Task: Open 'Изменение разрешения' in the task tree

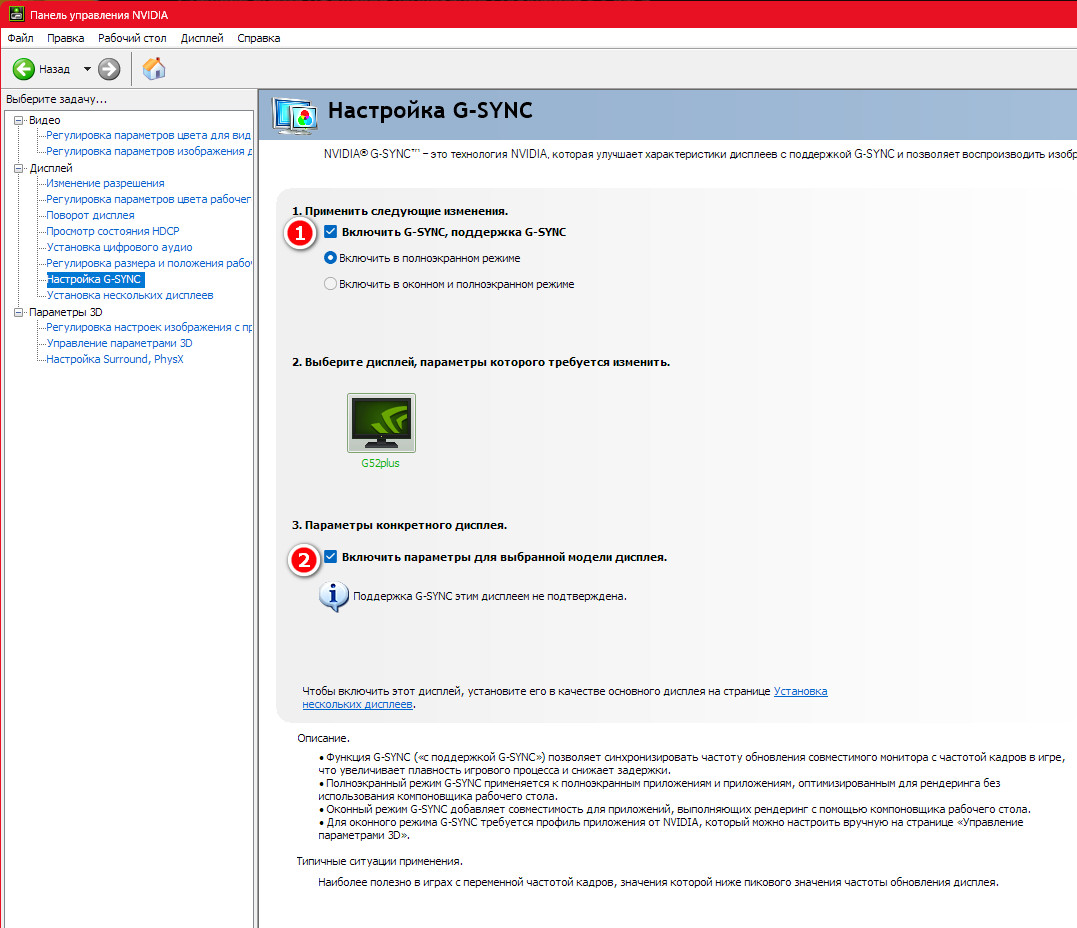Action: tap(105, 184)
